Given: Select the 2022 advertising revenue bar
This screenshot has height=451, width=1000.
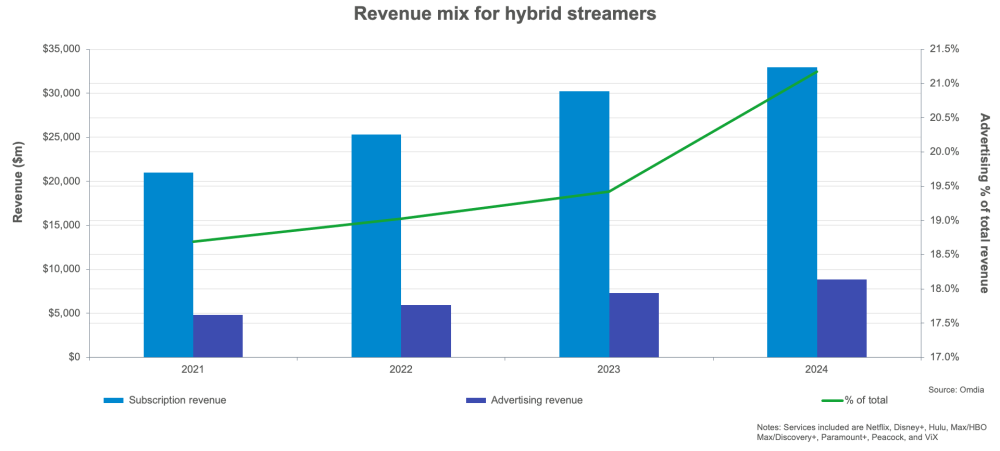Looking at the screenshot, I should 426,331.
